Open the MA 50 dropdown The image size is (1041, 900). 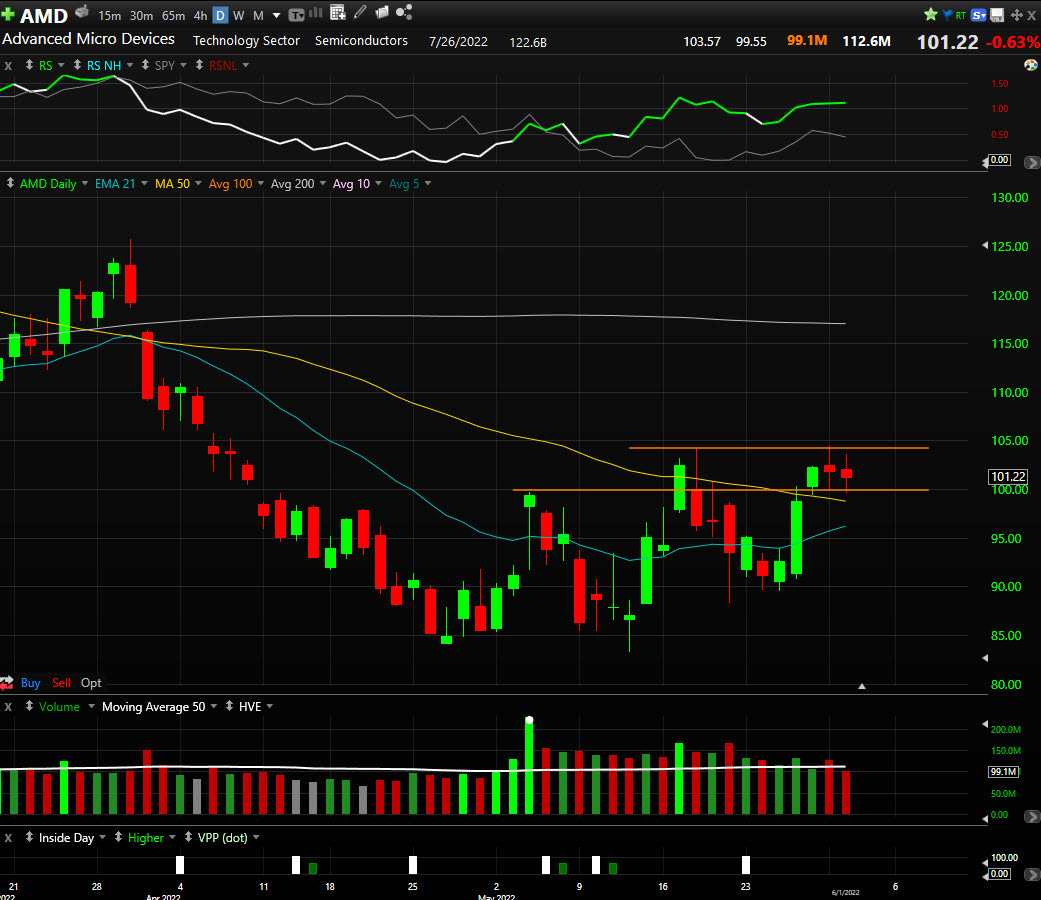[x=198, y=183]
